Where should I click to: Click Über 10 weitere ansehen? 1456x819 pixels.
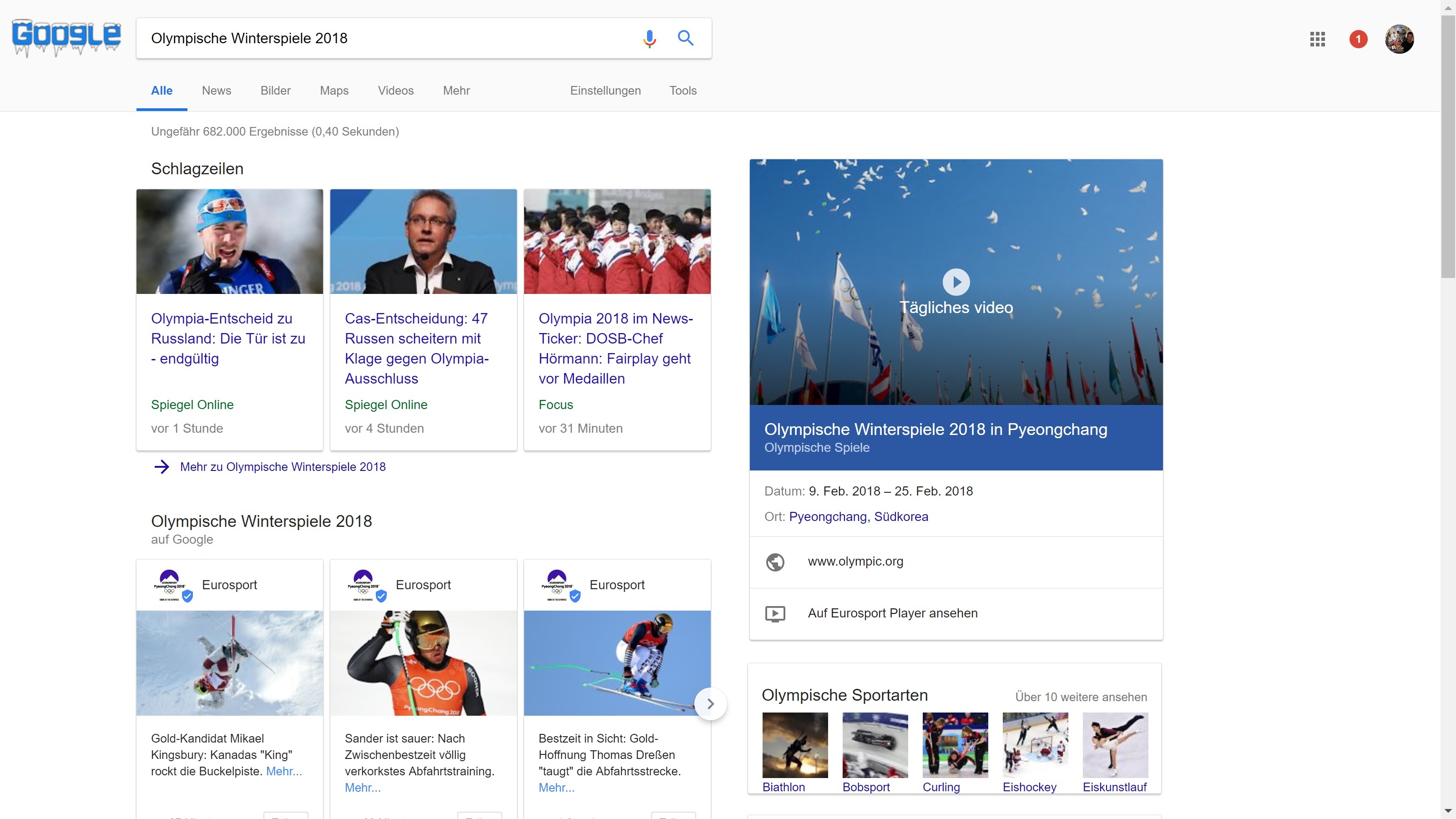tap(1081, 697)
